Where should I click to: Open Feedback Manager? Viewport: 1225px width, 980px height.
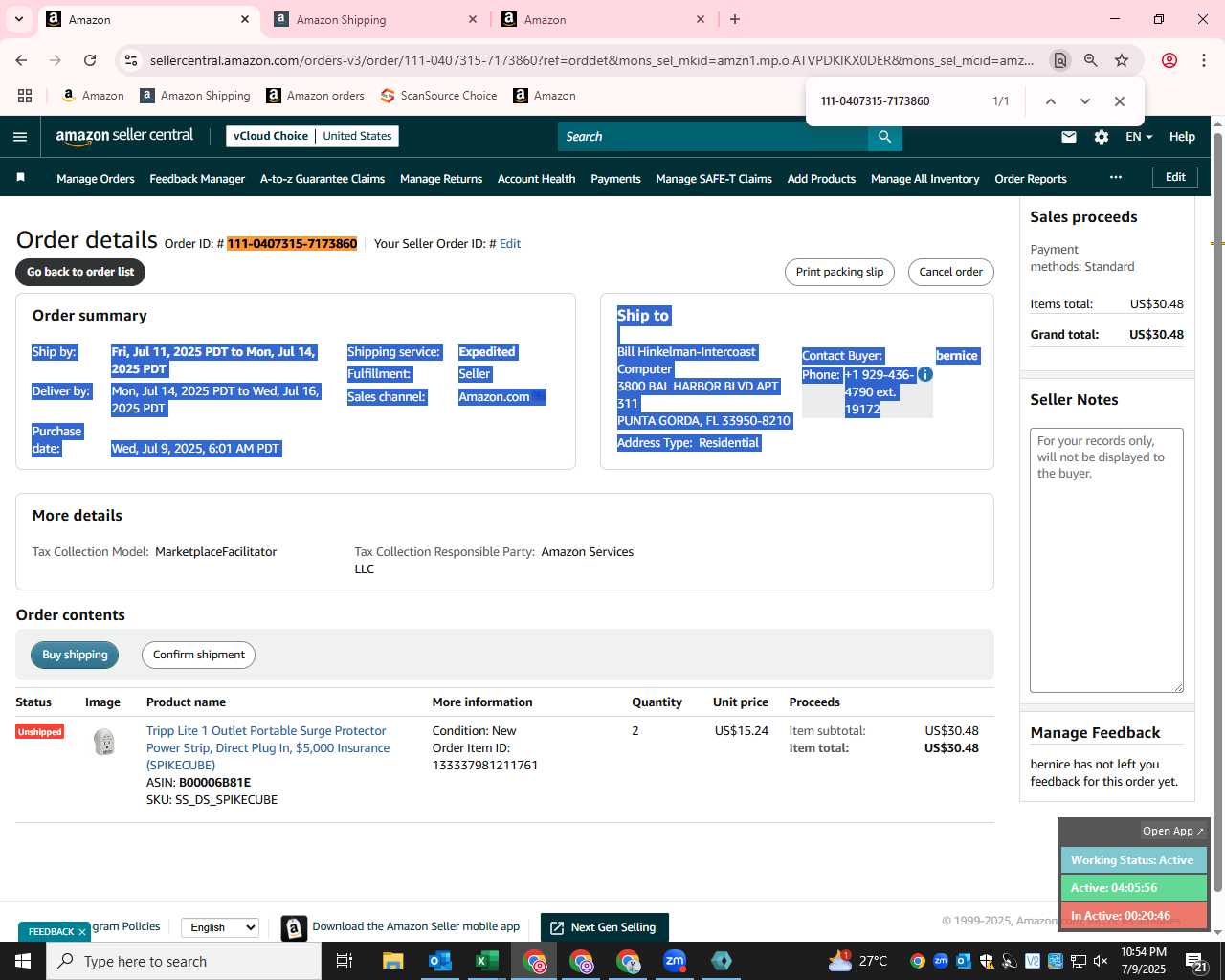[x=197, y=179]
